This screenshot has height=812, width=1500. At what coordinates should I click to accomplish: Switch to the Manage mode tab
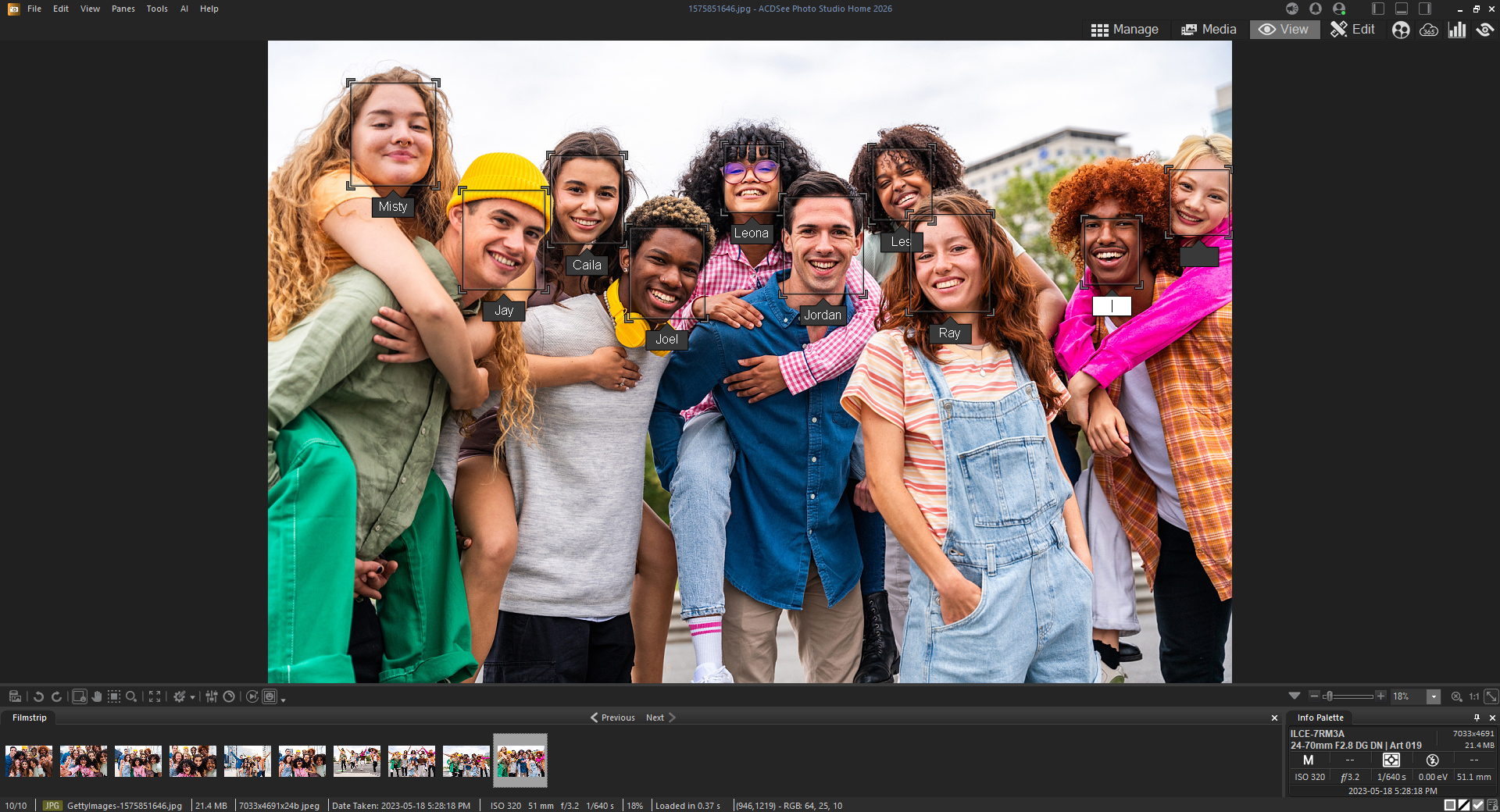coord(1125,30)
